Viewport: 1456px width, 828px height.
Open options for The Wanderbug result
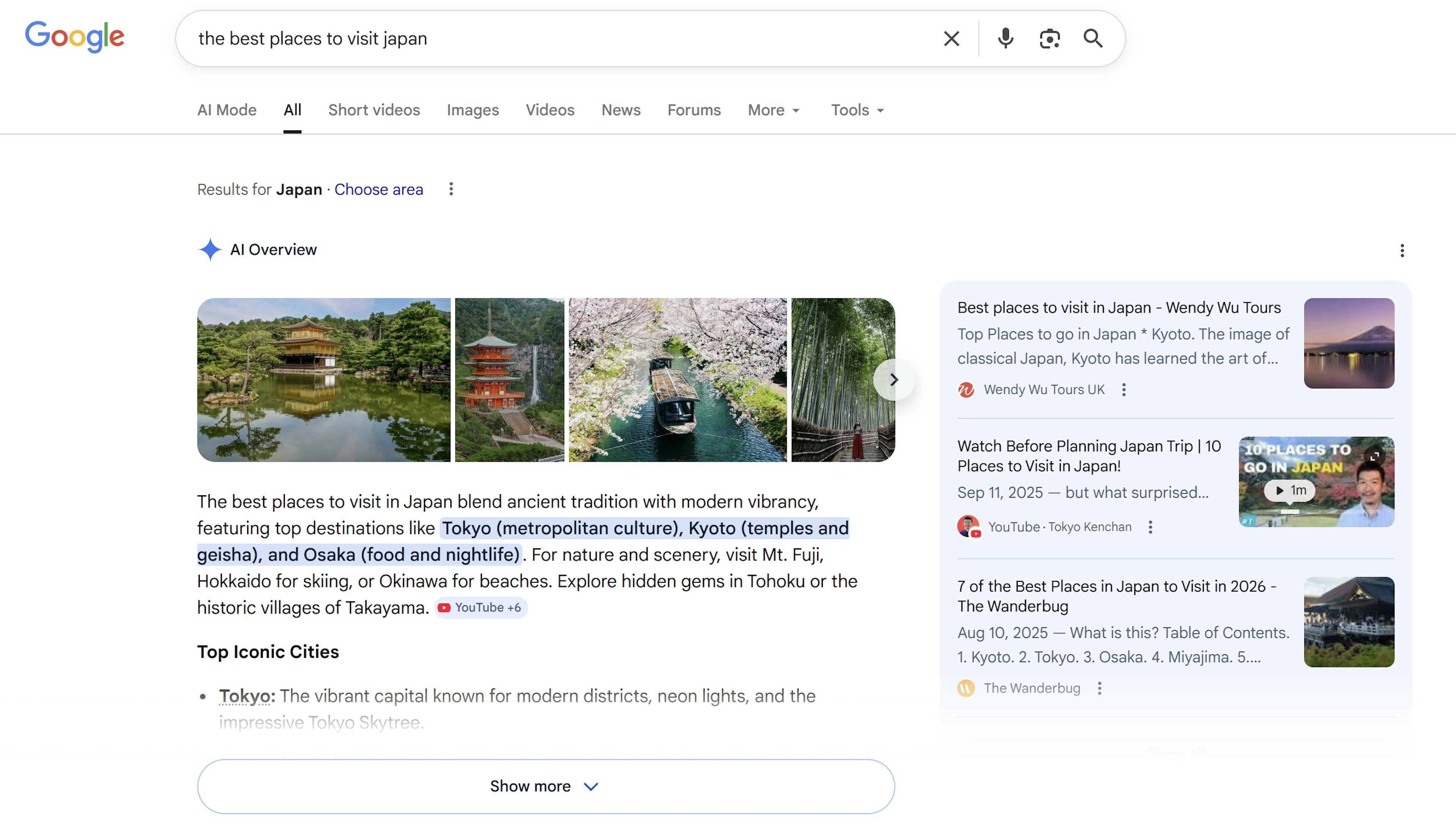point(1100,688)
